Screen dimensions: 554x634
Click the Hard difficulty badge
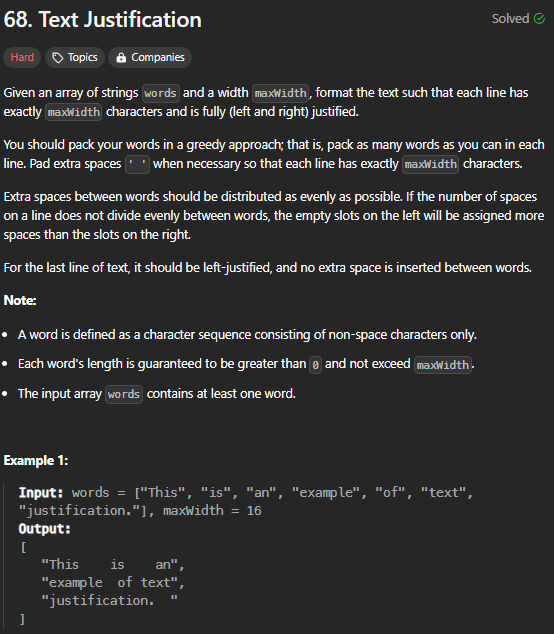22,57
